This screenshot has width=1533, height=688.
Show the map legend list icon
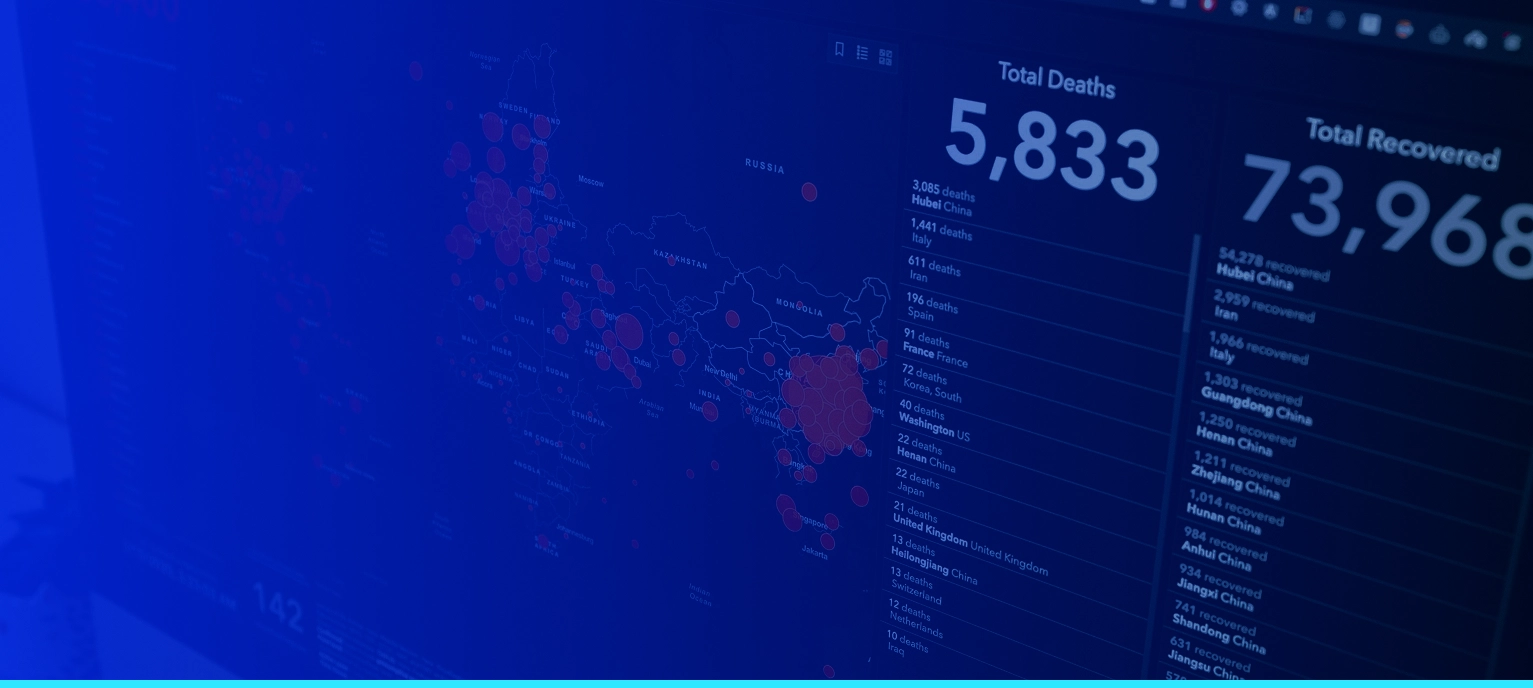pyautogui.click(x=862, y=53)
